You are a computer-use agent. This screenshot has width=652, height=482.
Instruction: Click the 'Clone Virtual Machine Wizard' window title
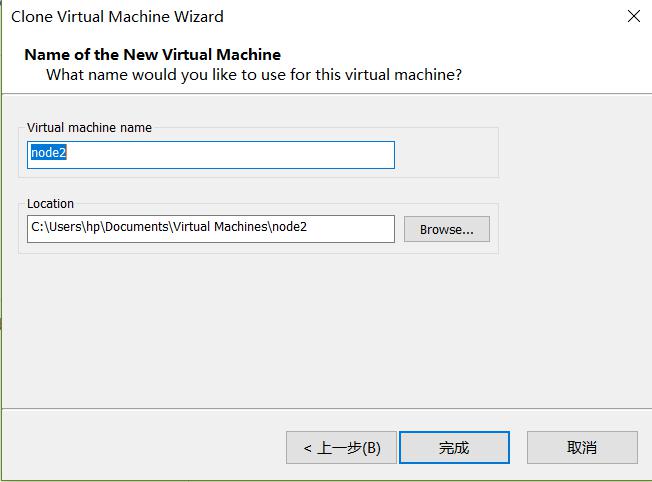coord(117,17)
